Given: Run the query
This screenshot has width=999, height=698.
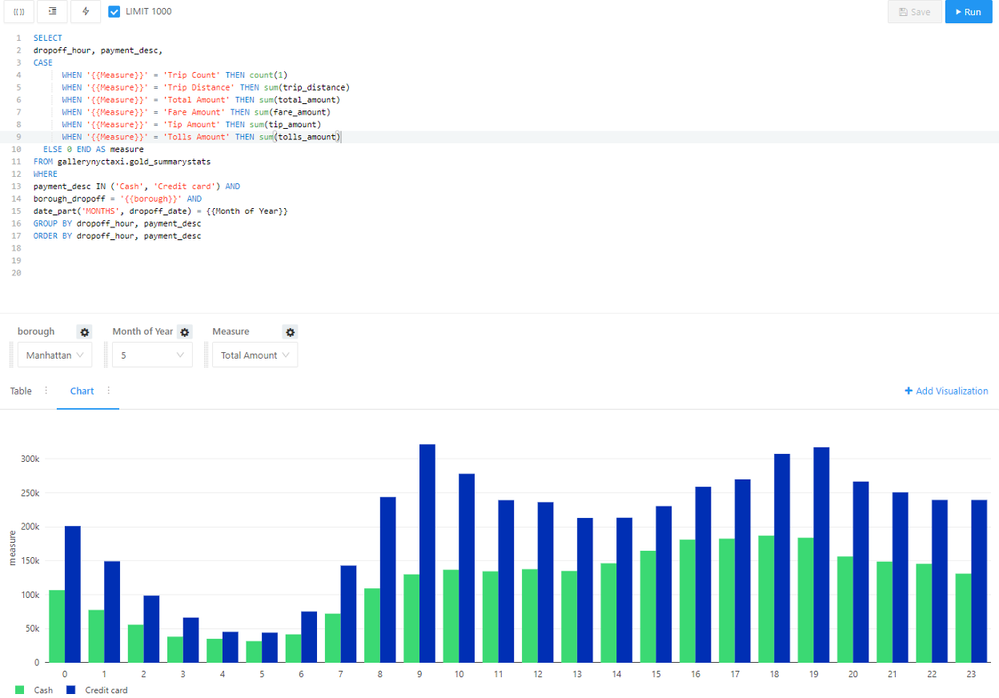Looking at the screenshot, I should pos(968,11).
